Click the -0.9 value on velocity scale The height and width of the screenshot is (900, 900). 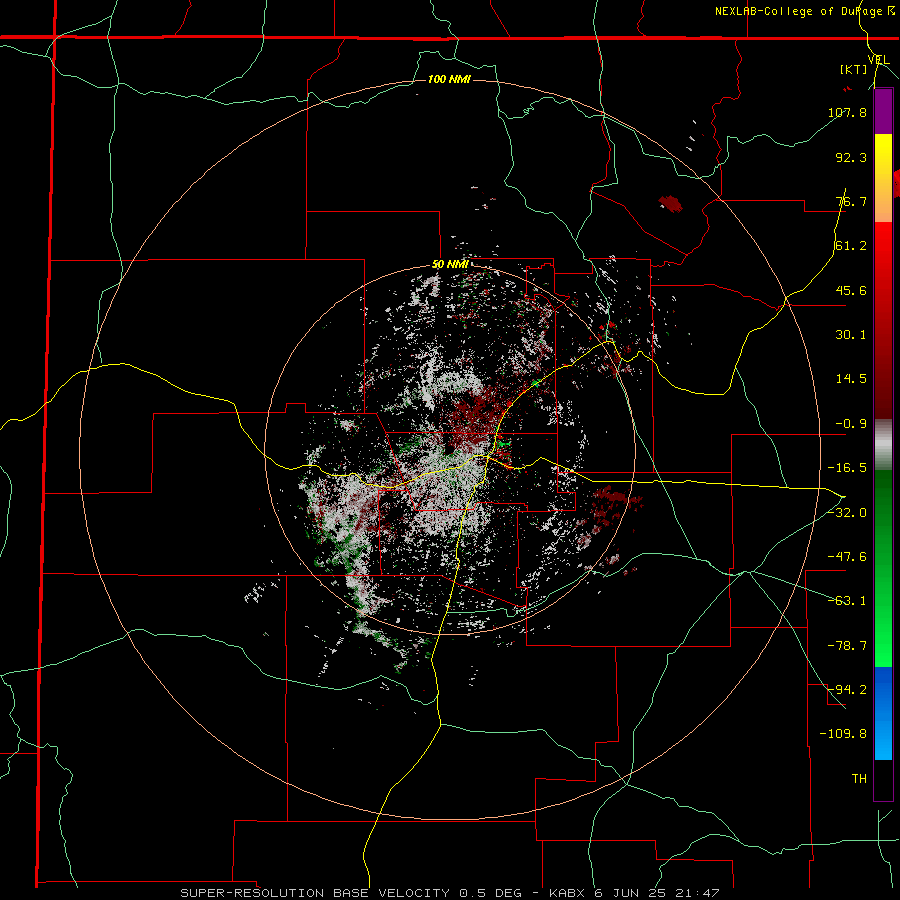pos(851,424)
